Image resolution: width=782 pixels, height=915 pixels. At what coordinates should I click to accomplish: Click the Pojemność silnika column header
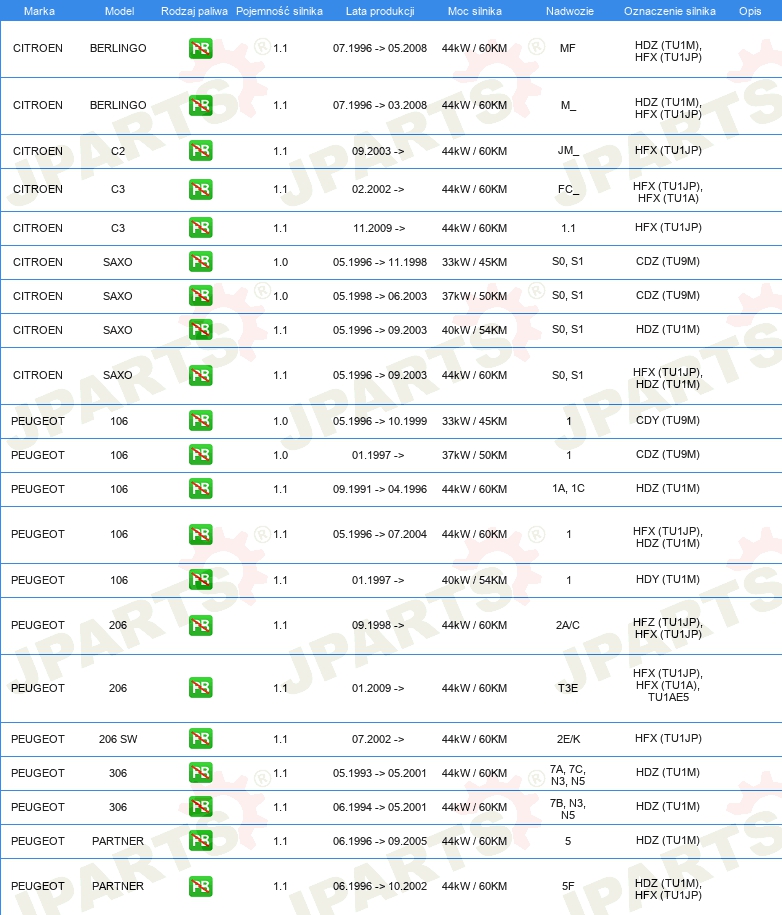click(x=279, y=11)
